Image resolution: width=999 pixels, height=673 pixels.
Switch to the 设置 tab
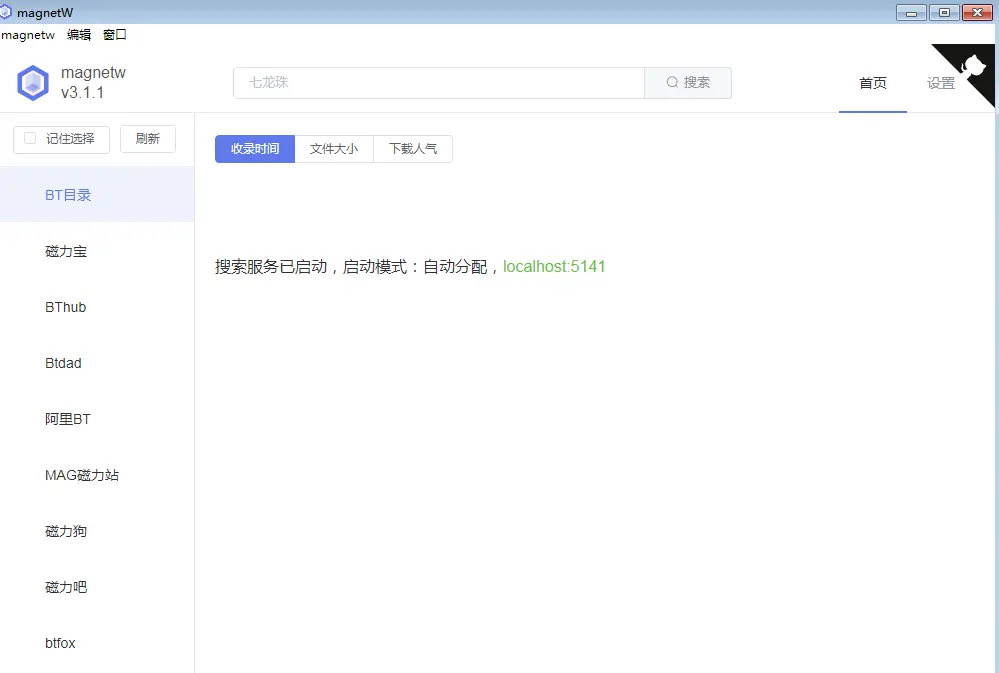coord(941,83)
